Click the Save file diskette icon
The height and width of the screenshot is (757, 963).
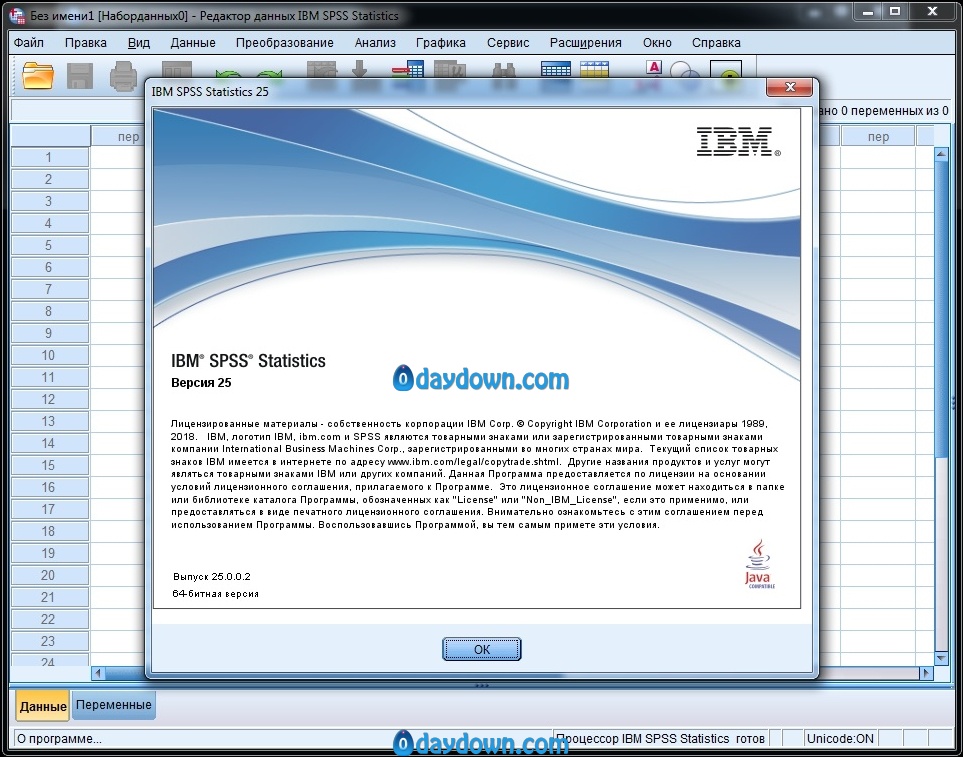tap(79, 76)
